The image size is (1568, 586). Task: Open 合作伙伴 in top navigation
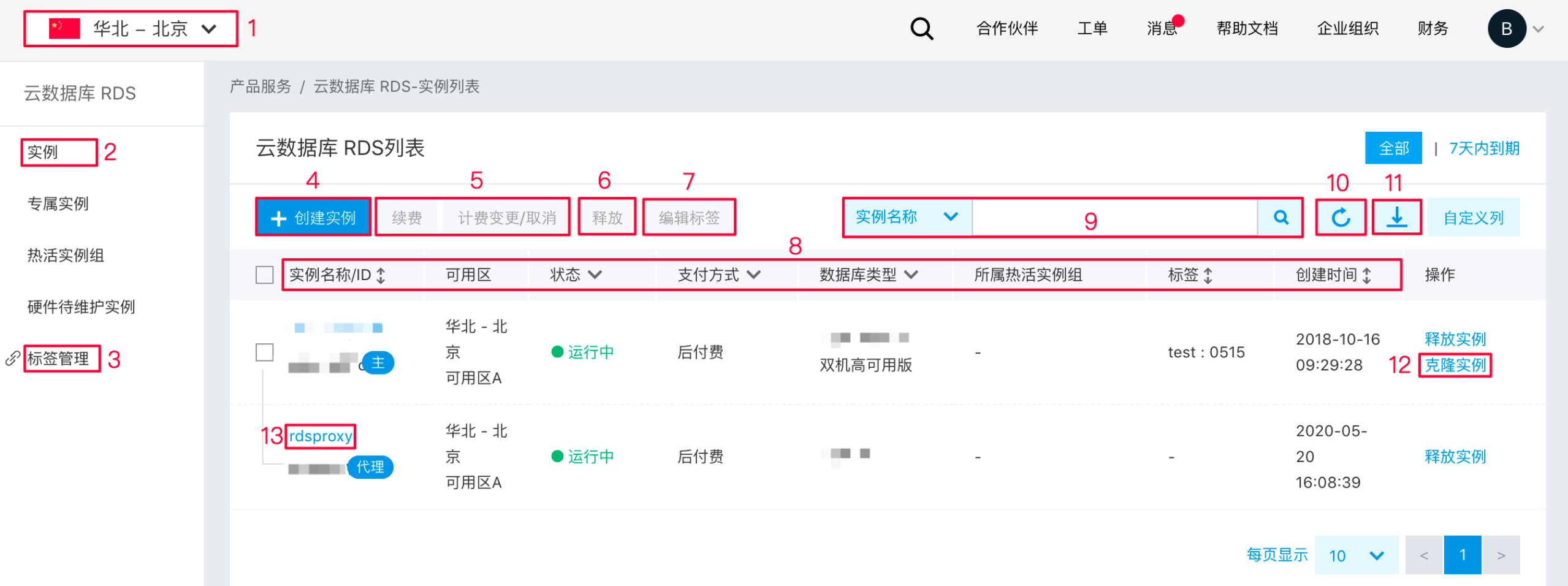(1007, 29)
